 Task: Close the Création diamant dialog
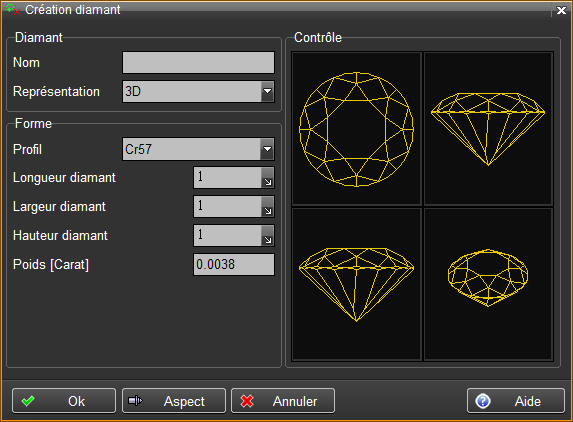coord(561,10)
